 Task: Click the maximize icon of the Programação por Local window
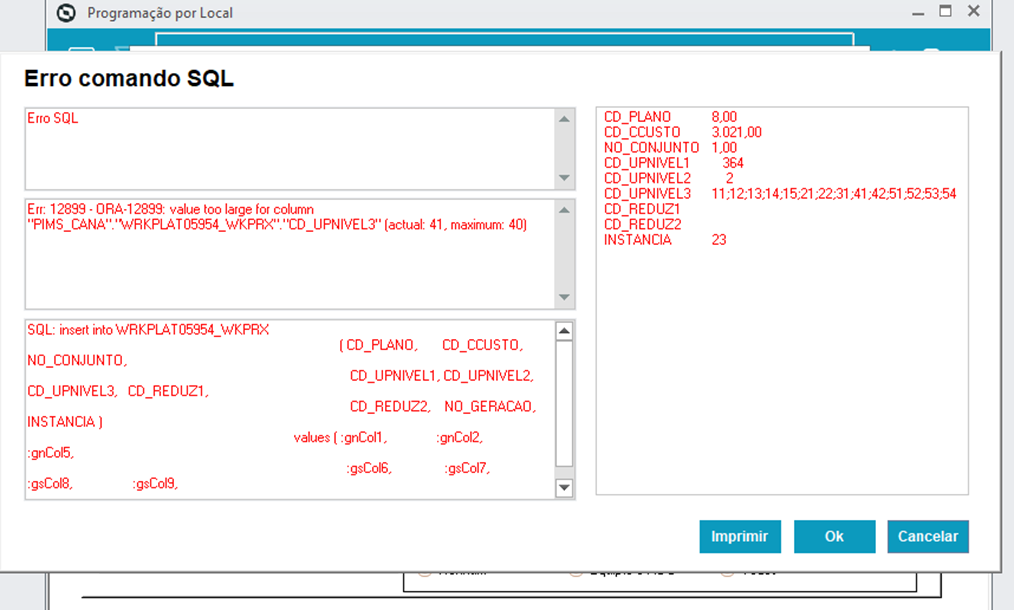(943, 12)
